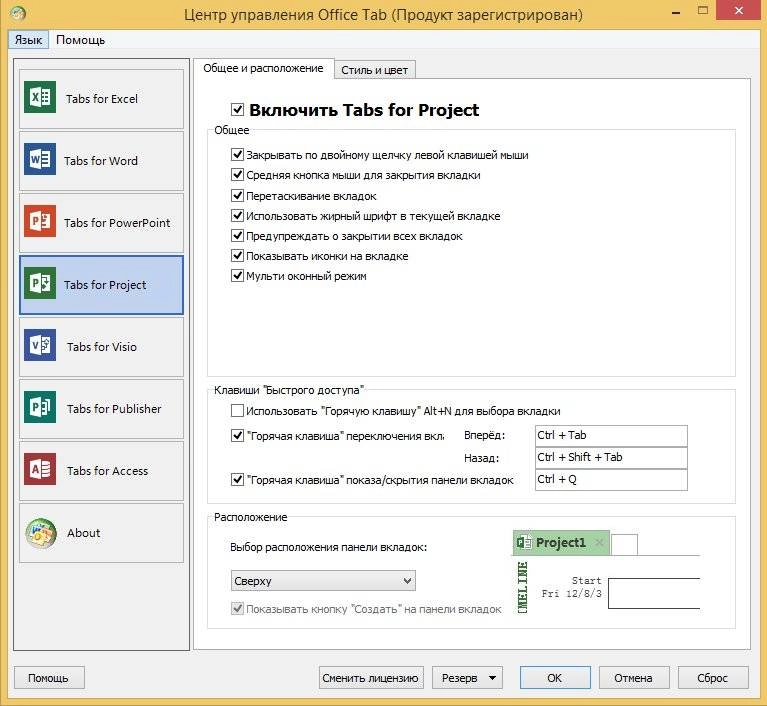Select the Word icon in the sidebar
Image resolution: width=767 pixels, height=706 pixels.
click(40, 159)
